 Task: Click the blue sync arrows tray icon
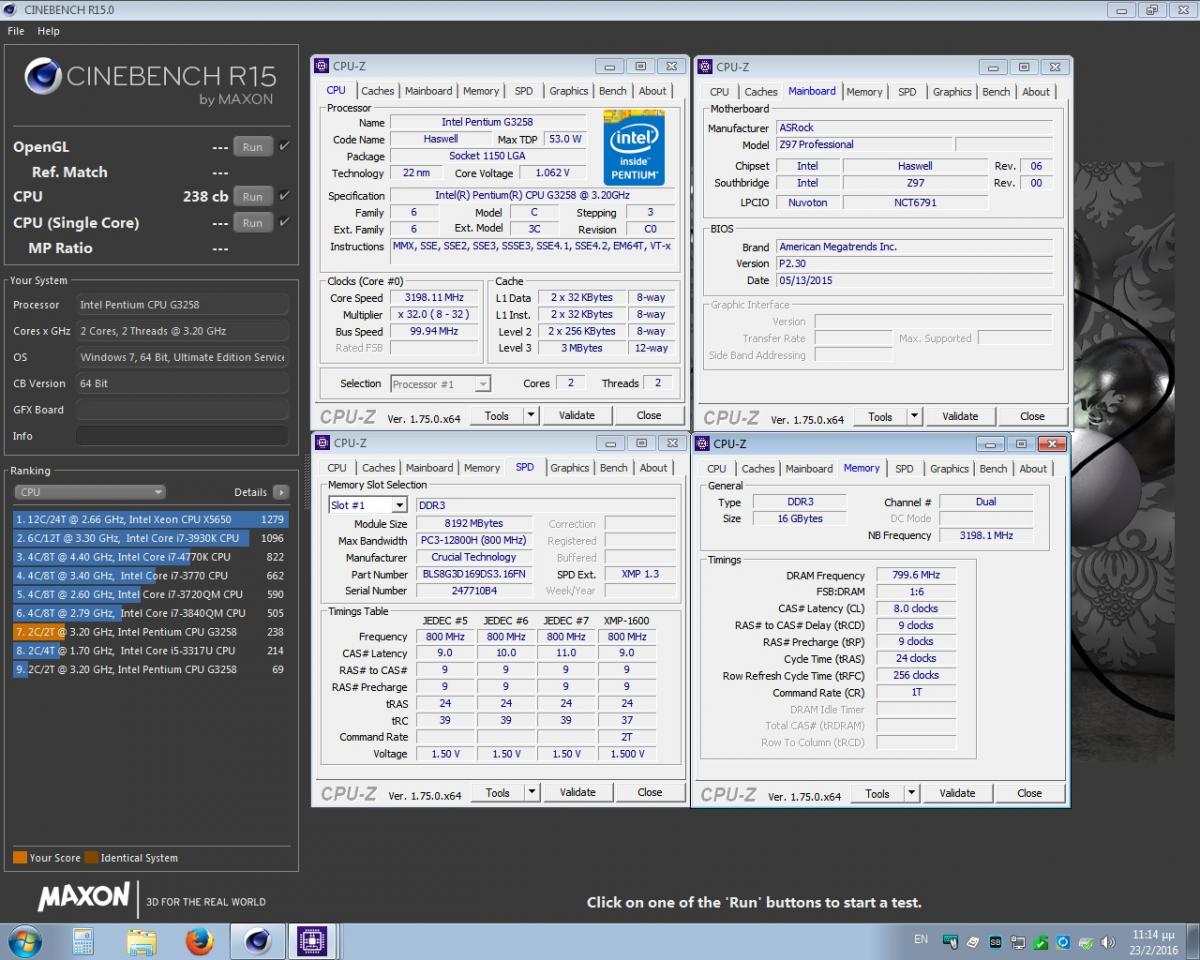click(x=1063, y=942)
